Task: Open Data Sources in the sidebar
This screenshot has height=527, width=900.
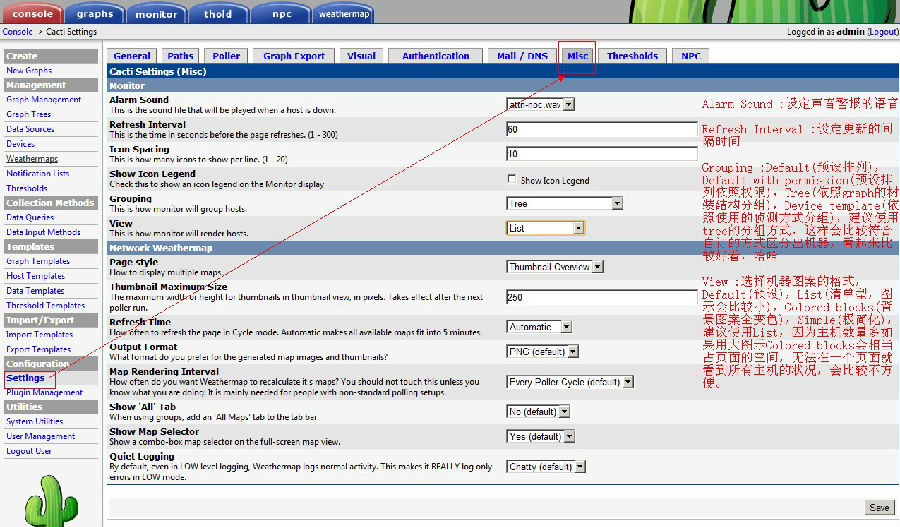Action: 30,129
